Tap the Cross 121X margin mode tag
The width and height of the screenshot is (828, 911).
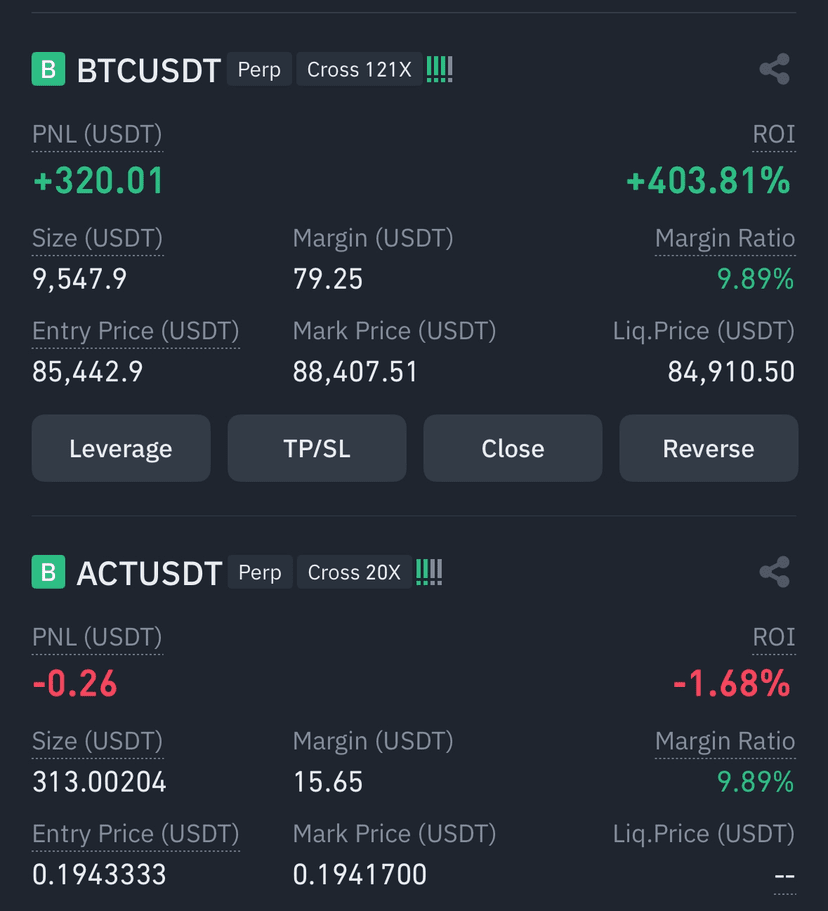pos(359,69)
